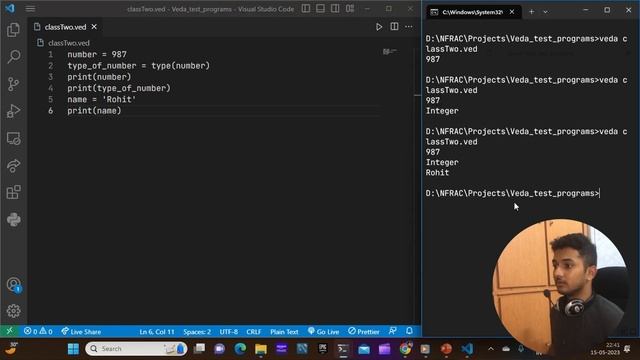Image resolution: width=640 pixels, height=360 pixels.
Task: Open a new terminal tab
Action: pyautogui.click(x=531, y=12)
